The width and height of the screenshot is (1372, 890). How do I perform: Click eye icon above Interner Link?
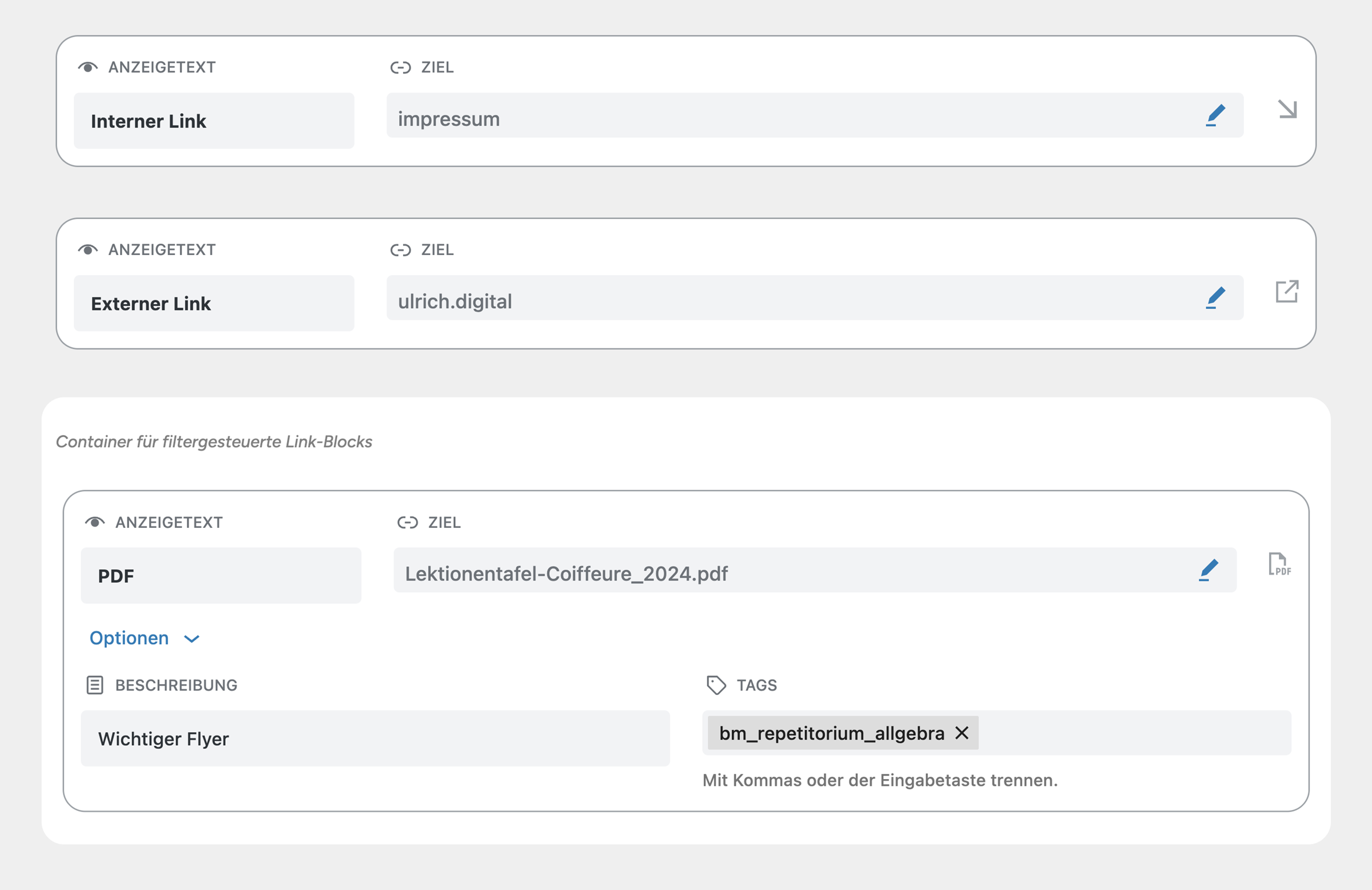point(87,67)
